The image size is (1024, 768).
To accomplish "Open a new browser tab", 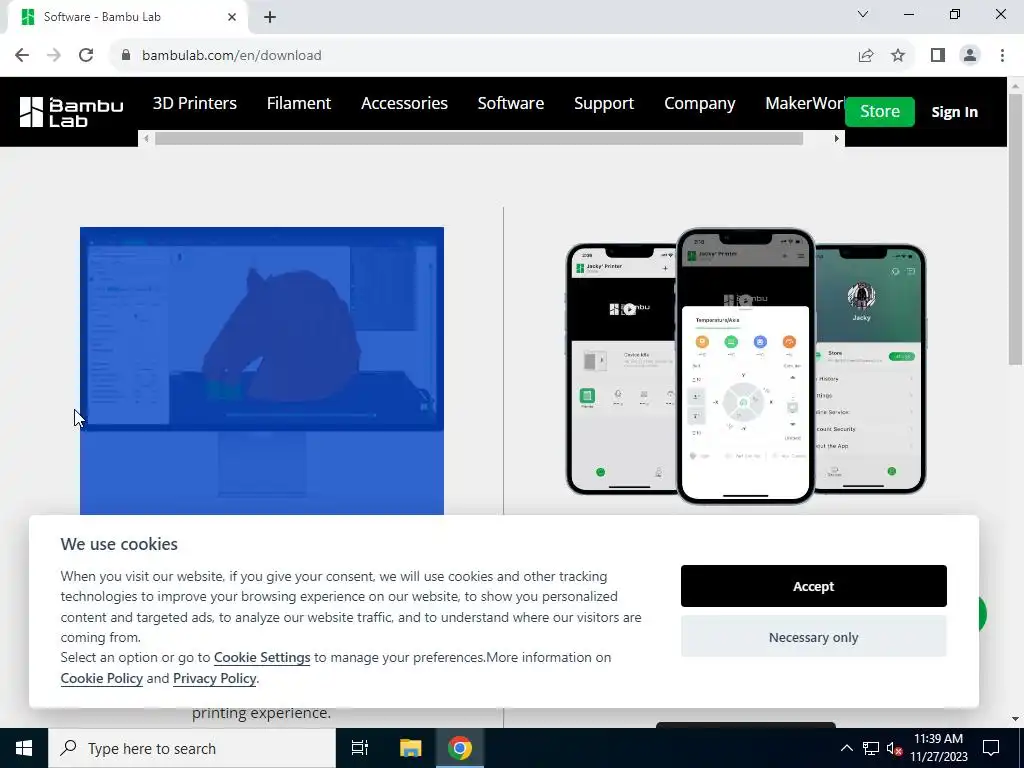I will coord(270,17).
